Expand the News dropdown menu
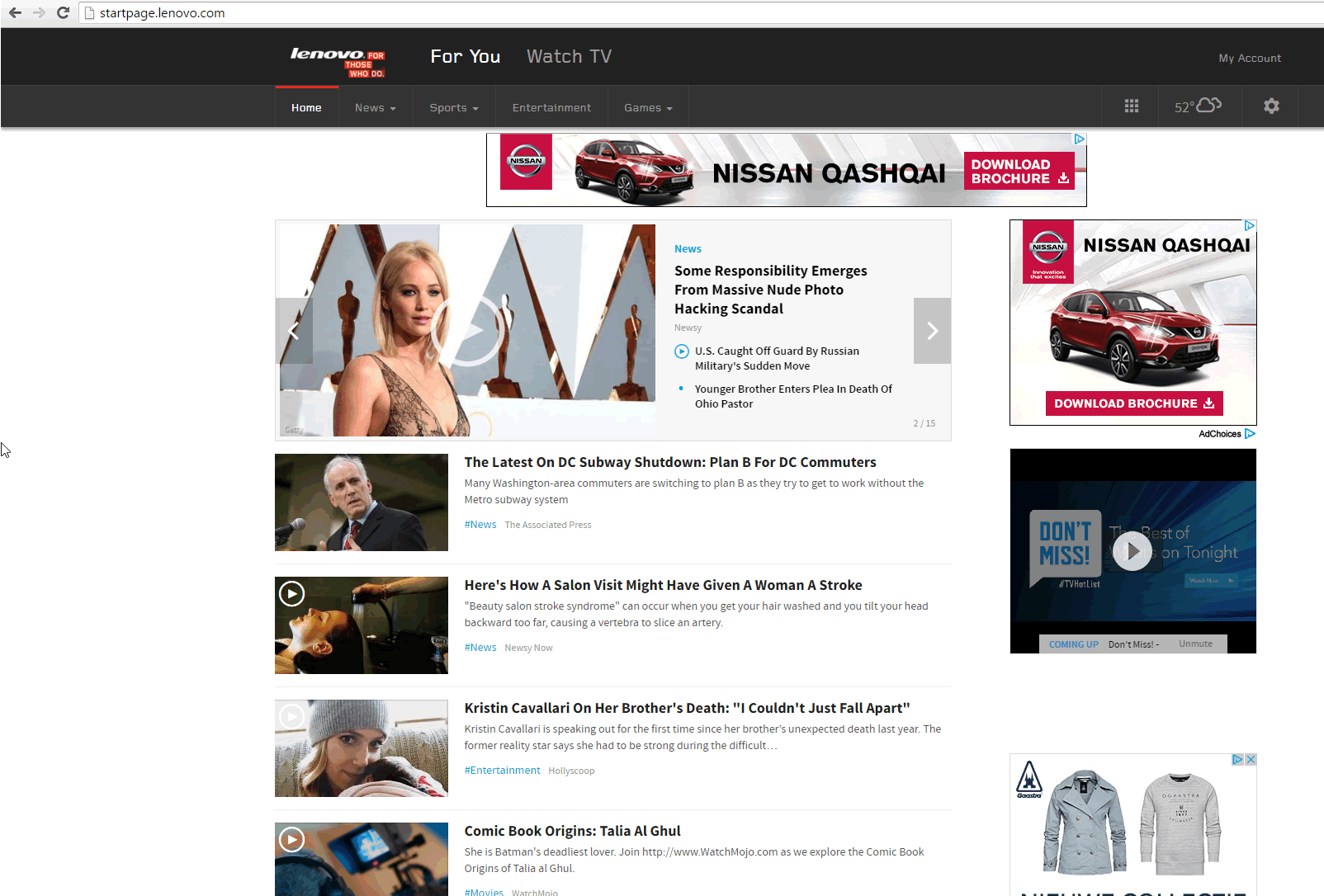 tap(376, 107)
